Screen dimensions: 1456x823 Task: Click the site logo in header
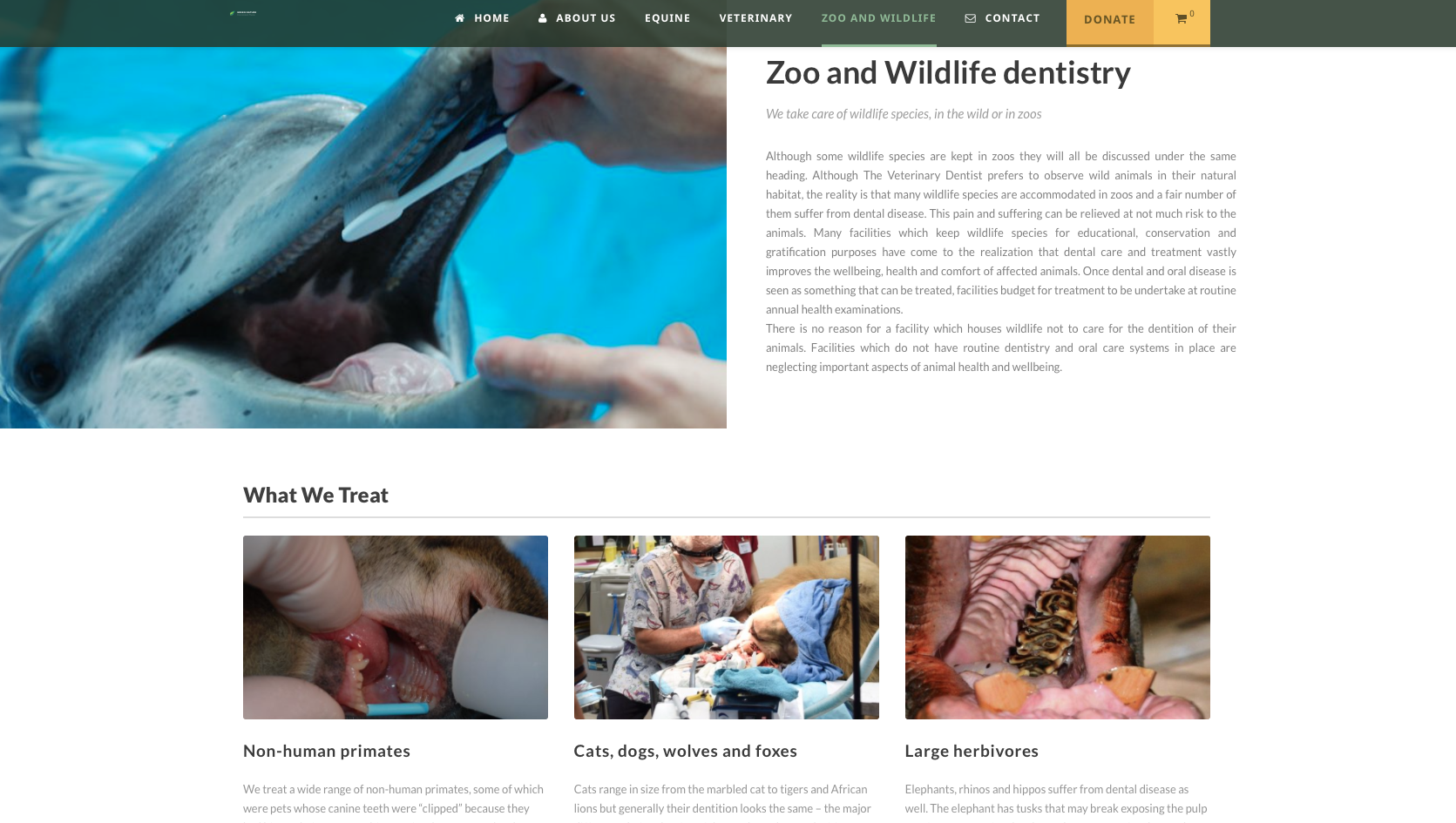tap(243, 13)
